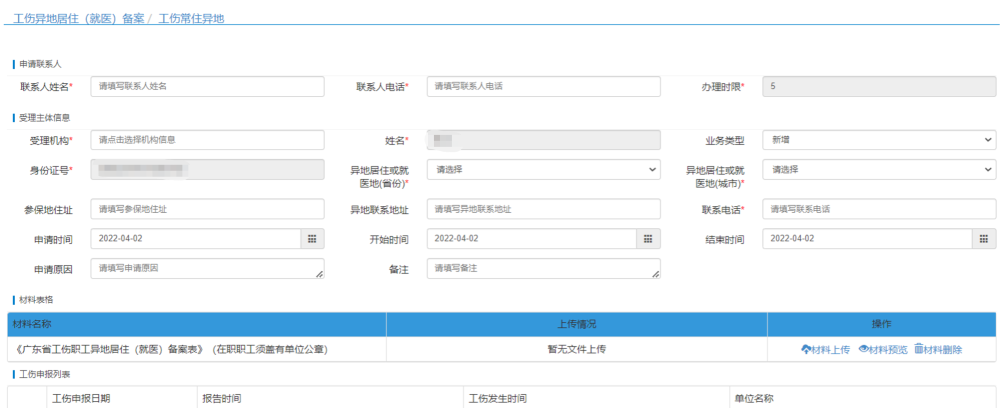Image resolution: width=1000 pixels, height=408 pixels.
Task: Click the 工伤申报日期 column header
Action: (x=122, y=398)
